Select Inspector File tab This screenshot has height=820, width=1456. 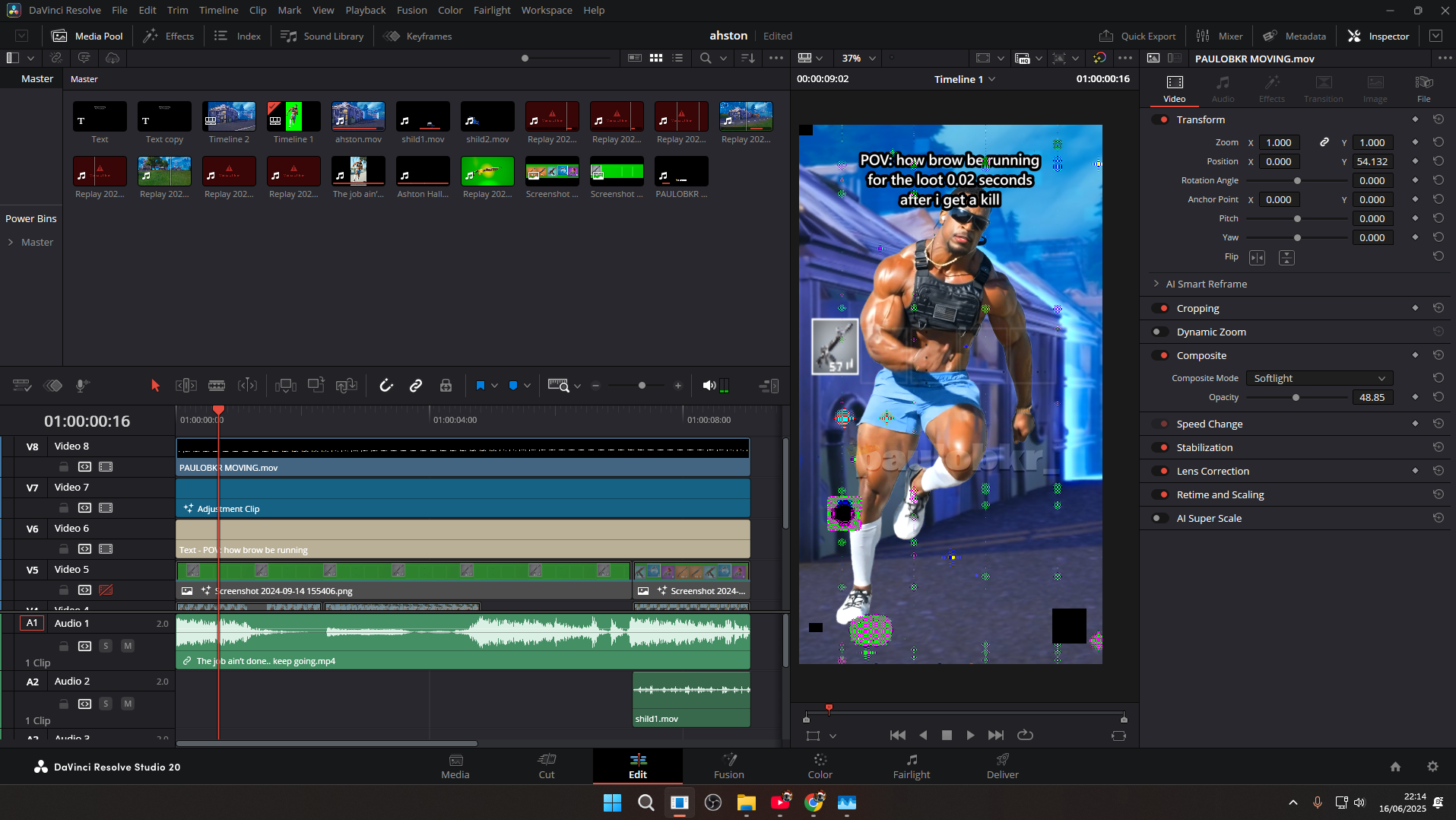click(x=1423, y=88)
